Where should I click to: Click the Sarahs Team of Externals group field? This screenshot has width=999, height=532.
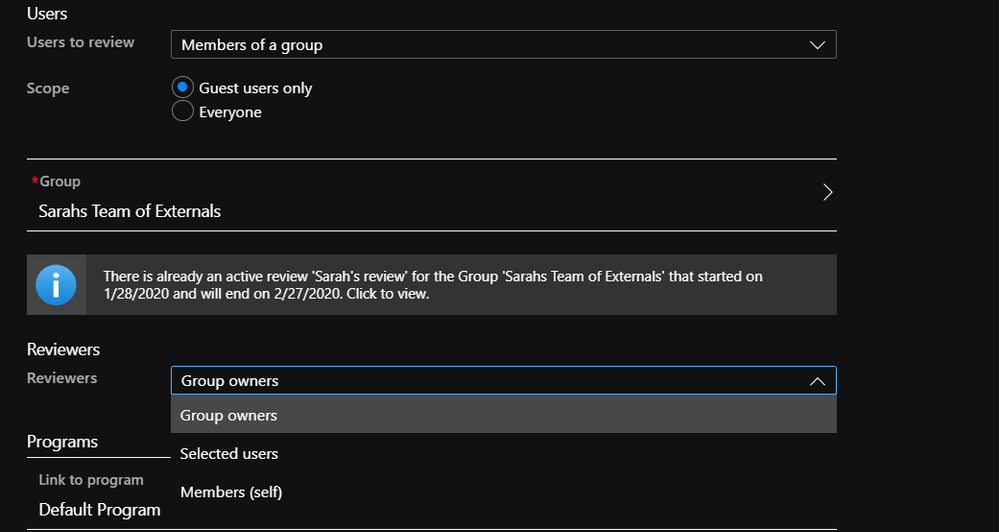130,211
